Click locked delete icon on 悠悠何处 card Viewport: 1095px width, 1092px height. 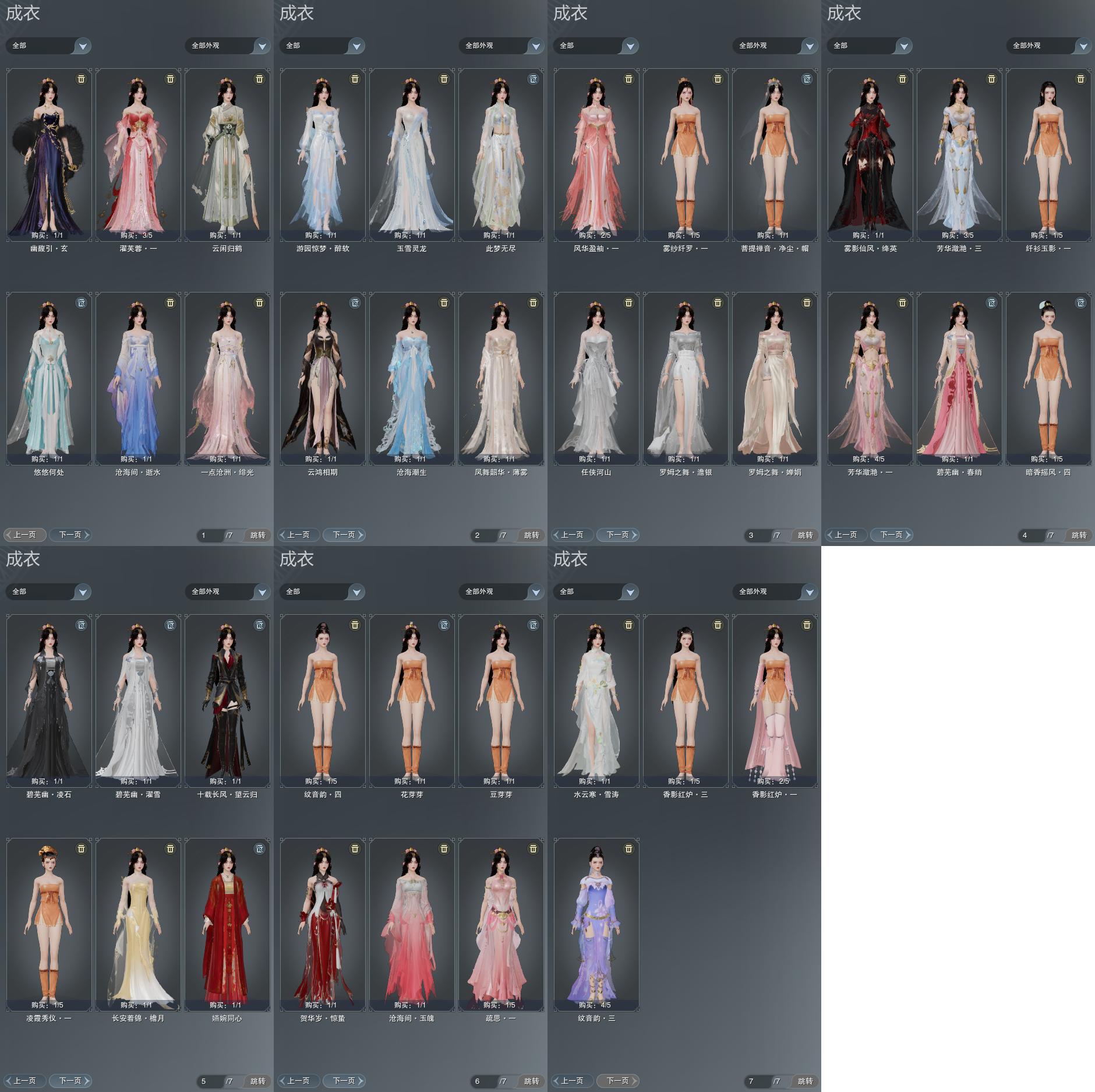point(81,302)
